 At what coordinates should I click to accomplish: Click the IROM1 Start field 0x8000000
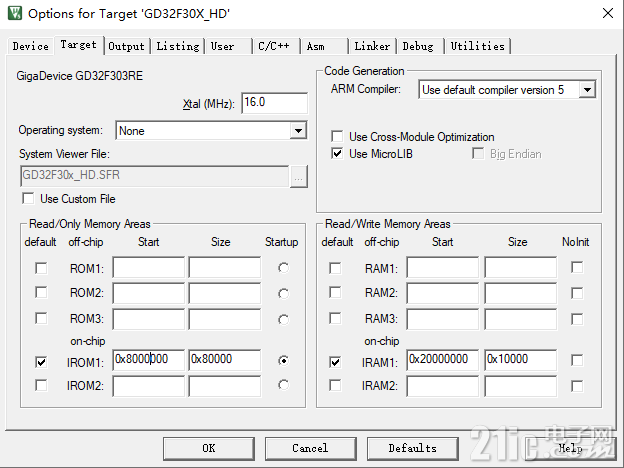point(148,360)
